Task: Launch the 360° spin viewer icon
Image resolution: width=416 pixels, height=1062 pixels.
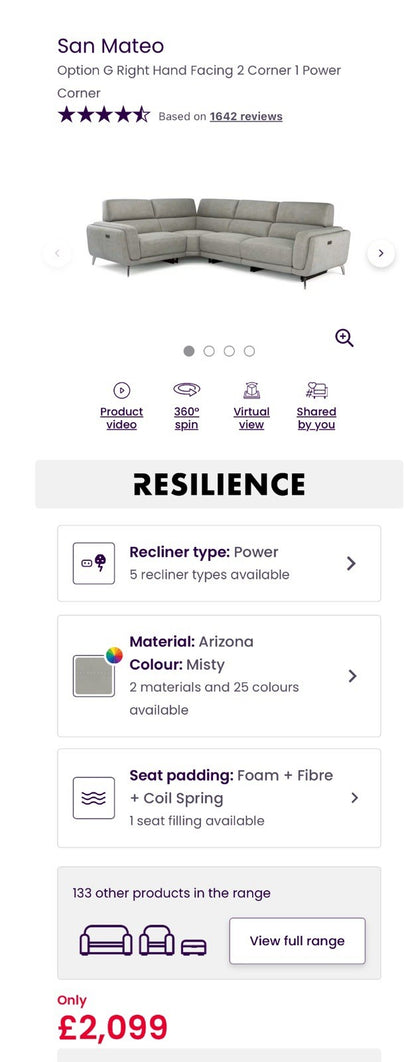Action: 186,389
